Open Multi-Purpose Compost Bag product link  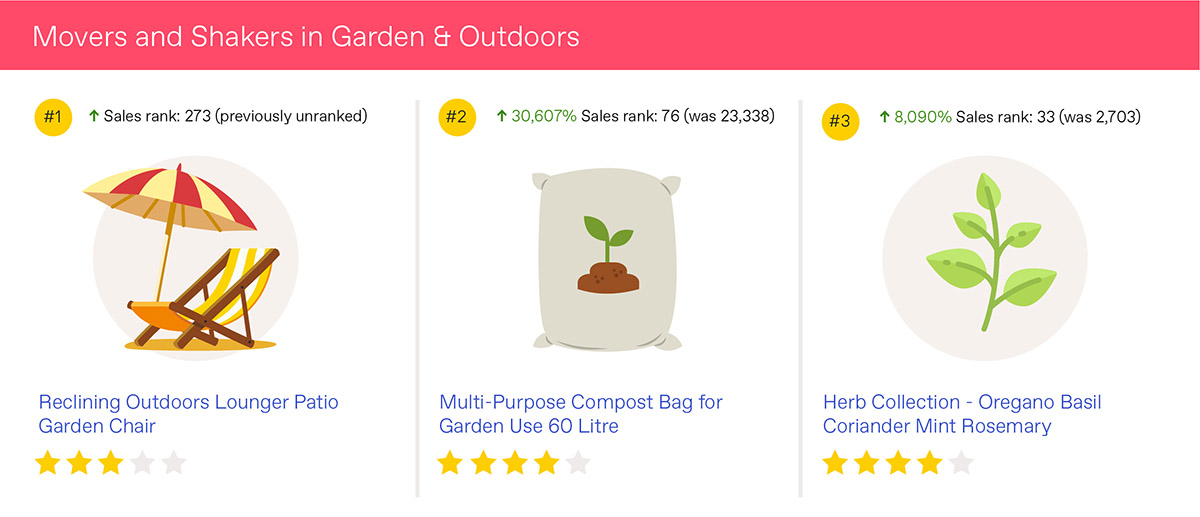[580, 414]
